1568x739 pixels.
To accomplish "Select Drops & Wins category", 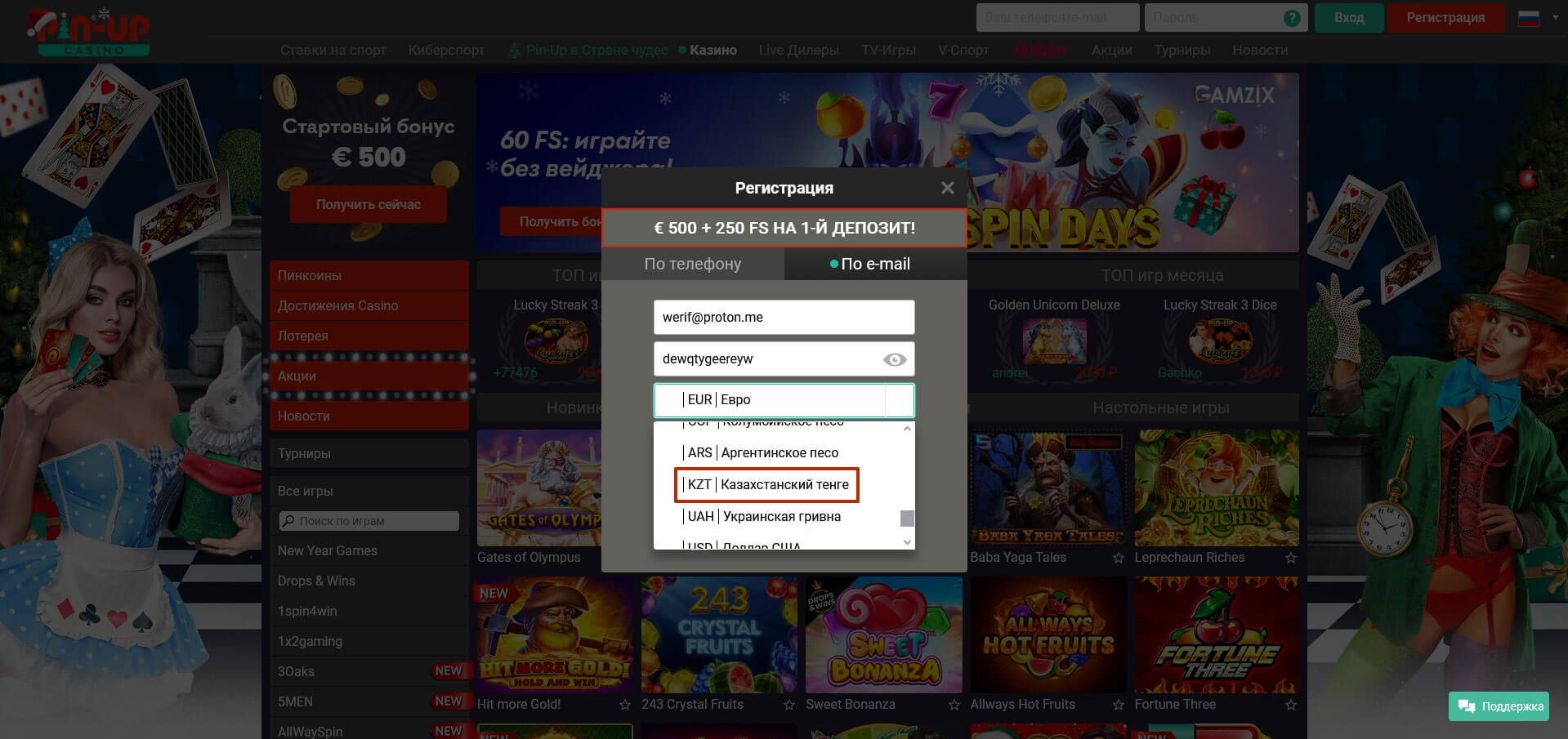I will point(369,581).
